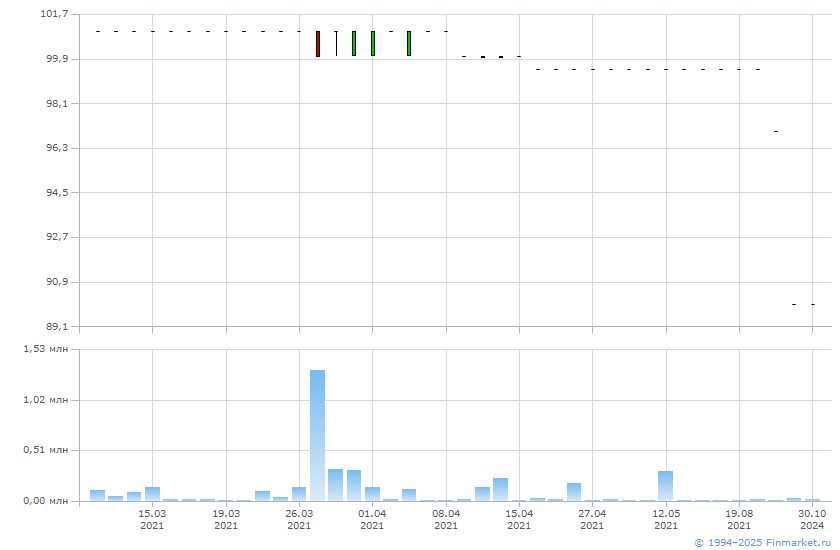Open the Finmarket.ru copyright link
Viewport: 840px width, 550px height.
(763, 543)
